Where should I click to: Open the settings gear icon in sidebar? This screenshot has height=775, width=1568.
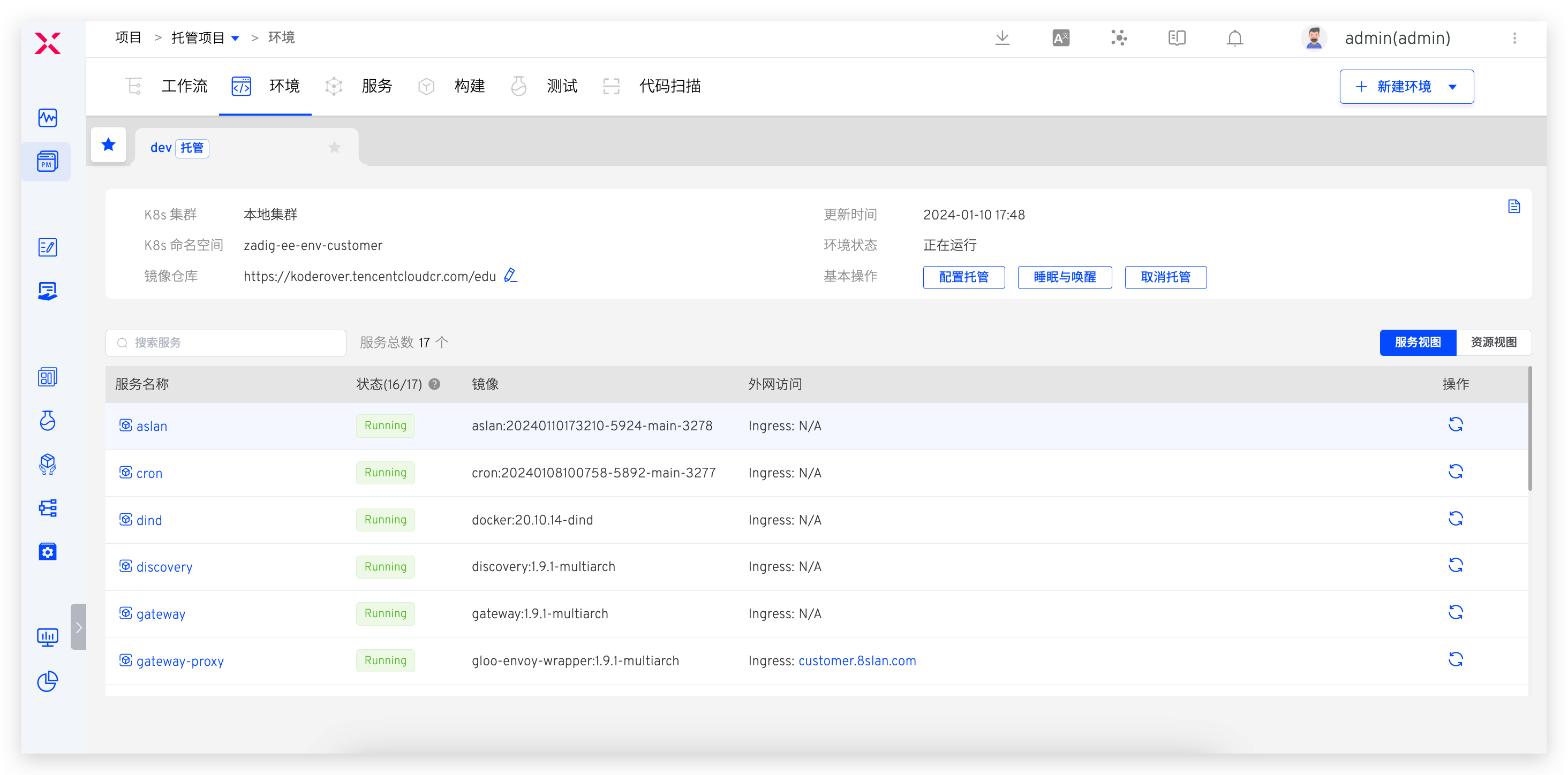(x=47, y=552)
